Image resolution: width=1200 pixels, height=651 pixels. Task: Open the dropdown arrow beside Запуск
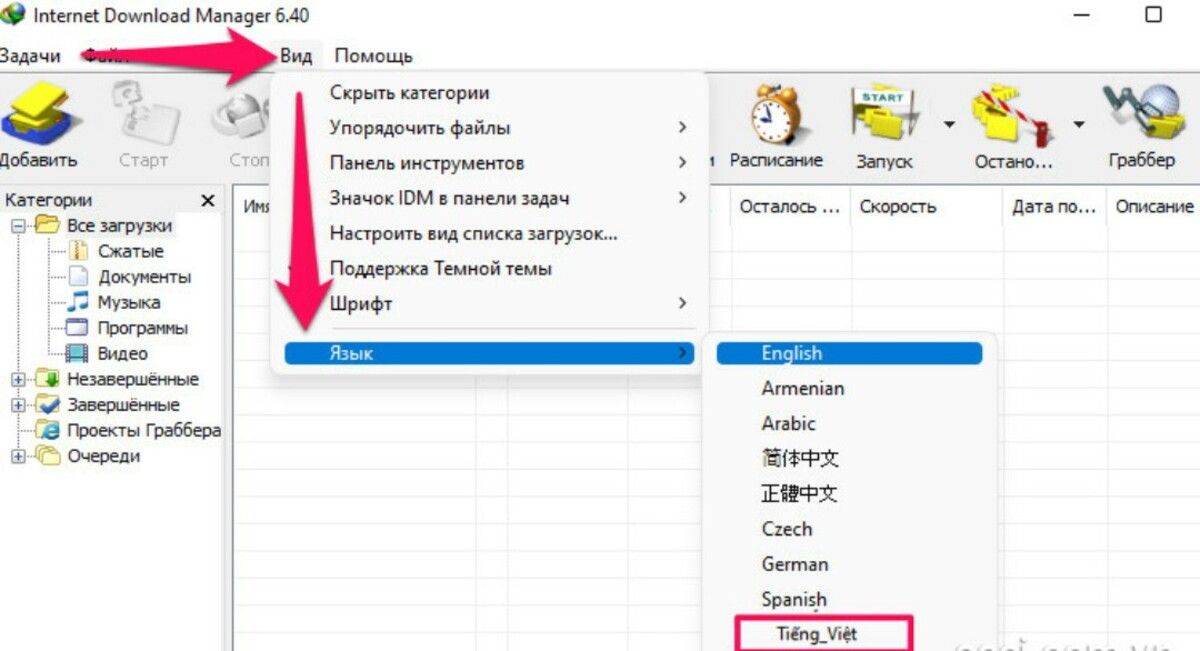tap(948, 124)
